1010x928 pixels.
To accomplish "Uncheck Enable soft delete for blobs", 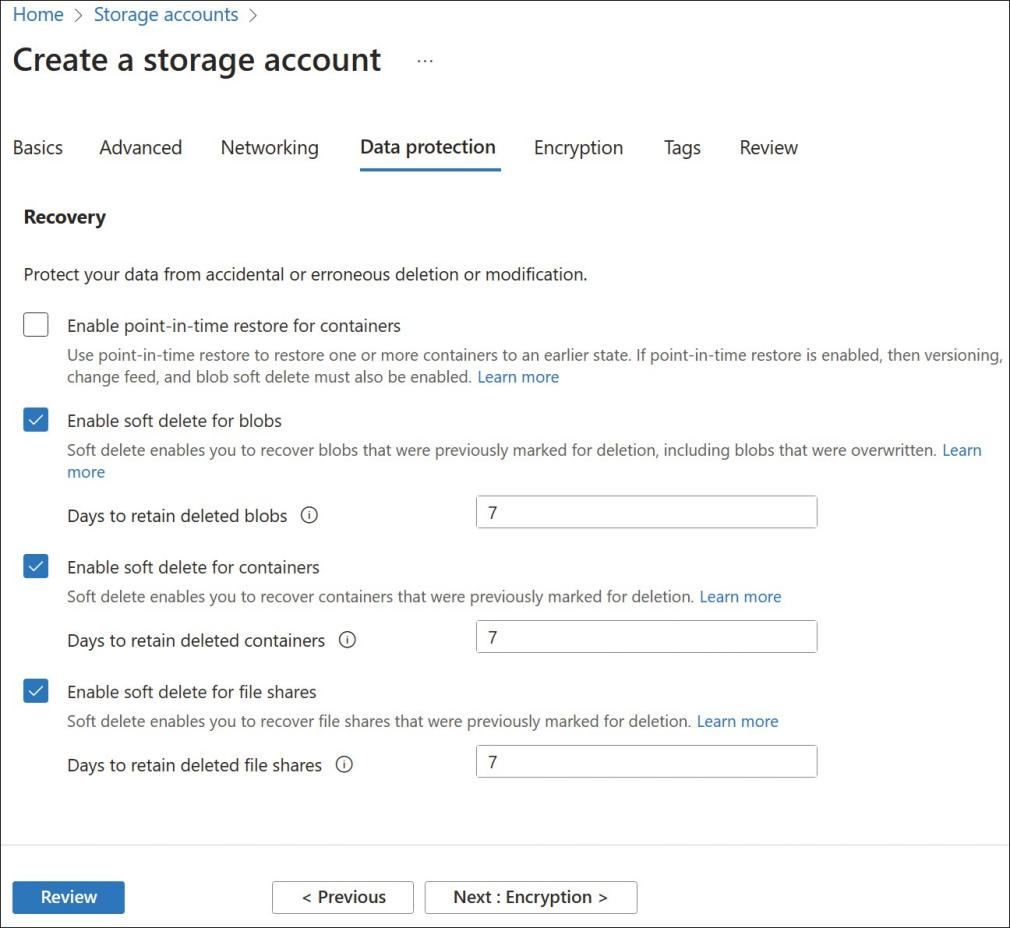I will pyautogui.click(x=36, y=420).
